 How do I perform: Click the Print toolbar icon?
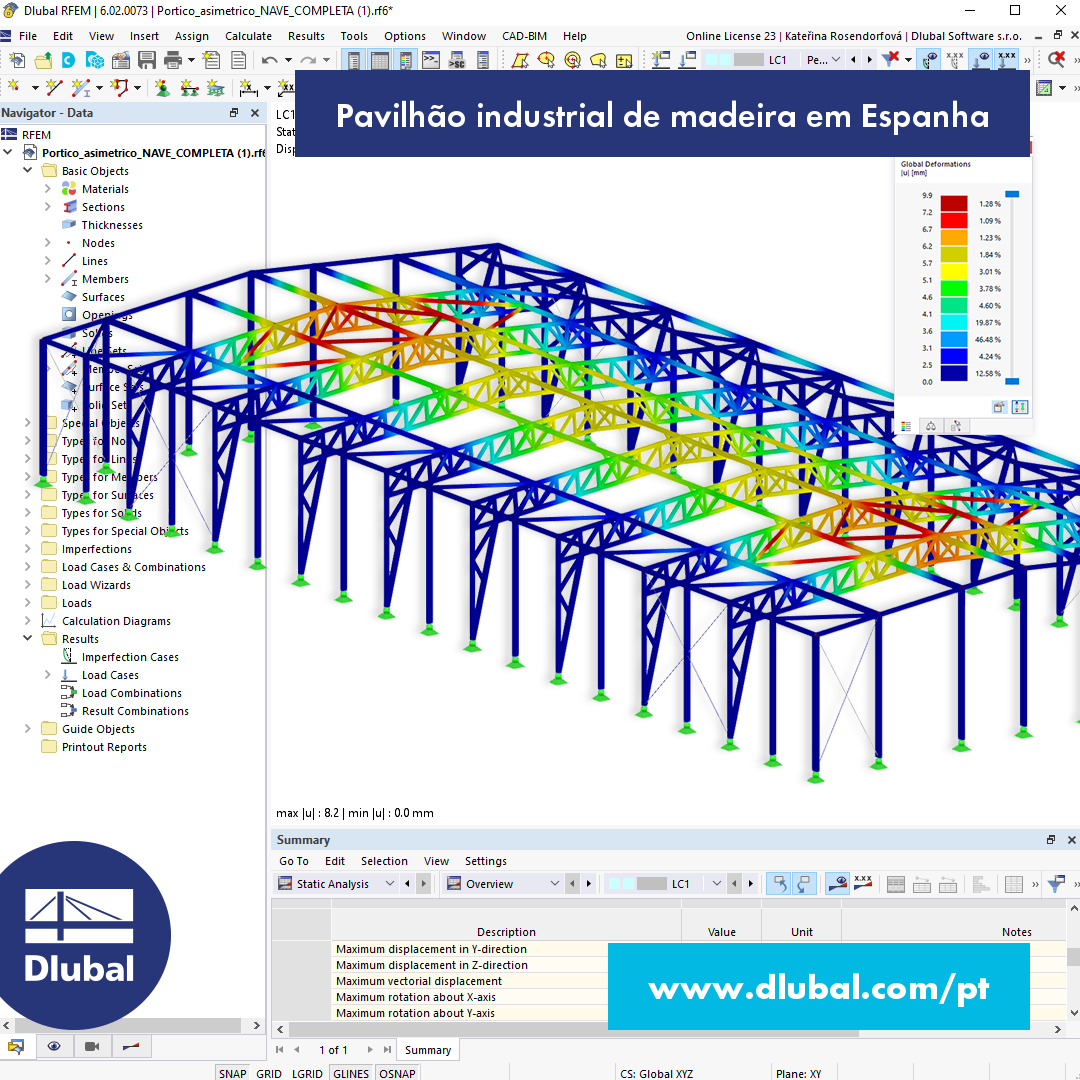173,61
